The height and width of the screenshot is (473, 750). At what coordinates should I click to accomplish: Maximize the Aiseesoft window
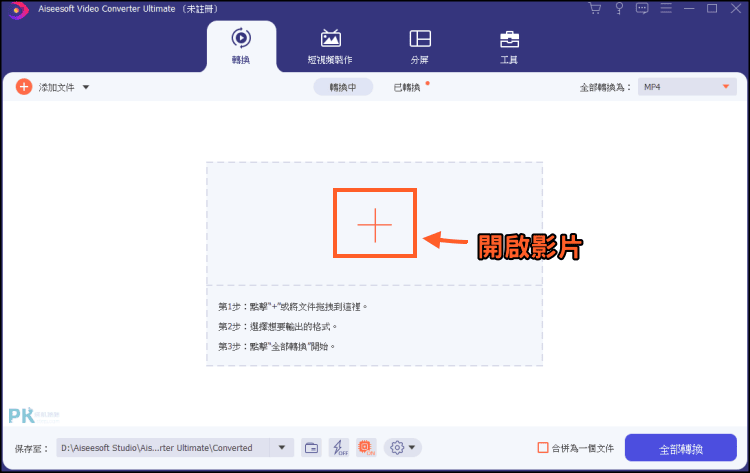point(712,9)
